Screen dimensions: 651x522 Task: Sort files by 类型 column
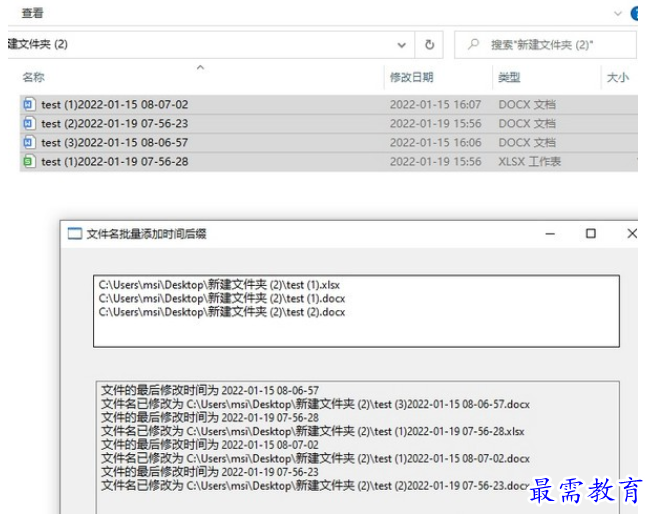coord(509,77)
